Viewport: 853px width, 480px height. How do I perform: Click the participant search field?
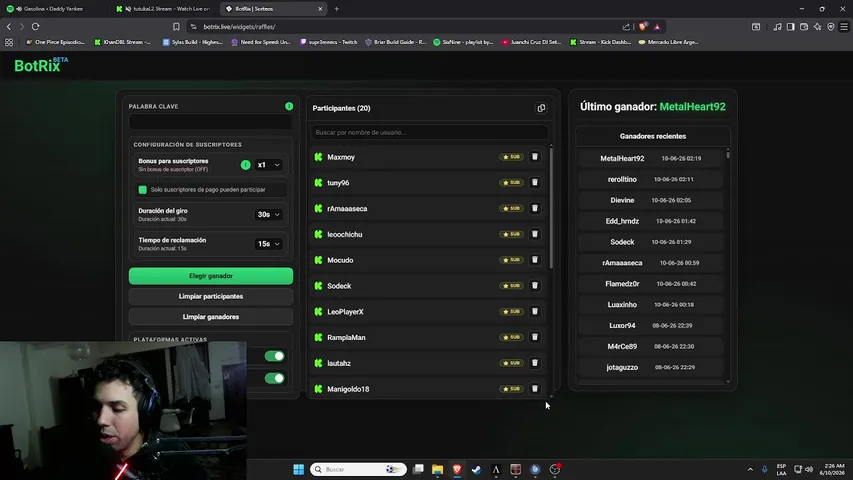pyautogui.click(x=430, y=132)
